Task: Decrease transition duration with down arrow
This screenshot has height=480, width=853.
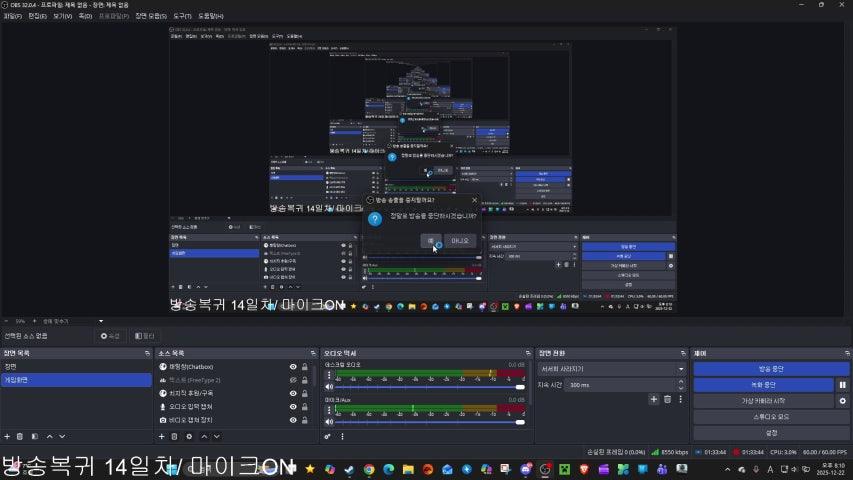Action: 681,387
